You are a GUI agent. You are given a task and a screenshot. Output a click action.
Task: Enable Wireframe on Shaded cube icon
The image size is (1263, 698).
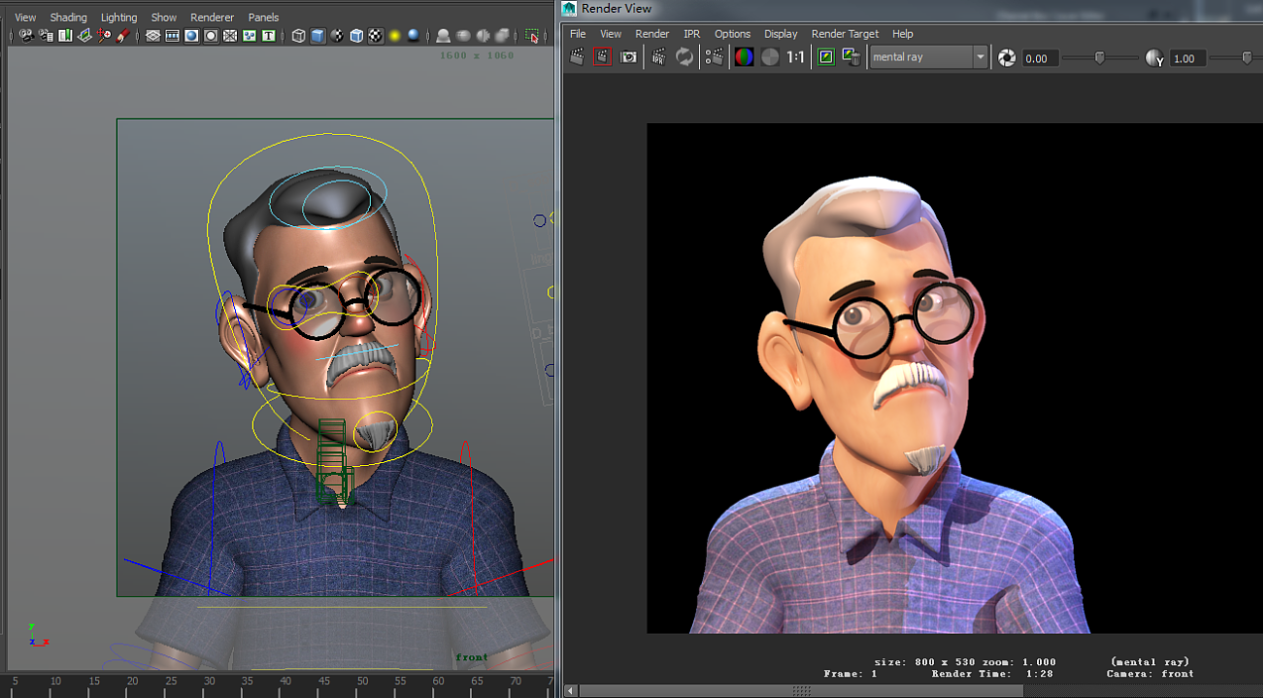(x=356, y=36)
